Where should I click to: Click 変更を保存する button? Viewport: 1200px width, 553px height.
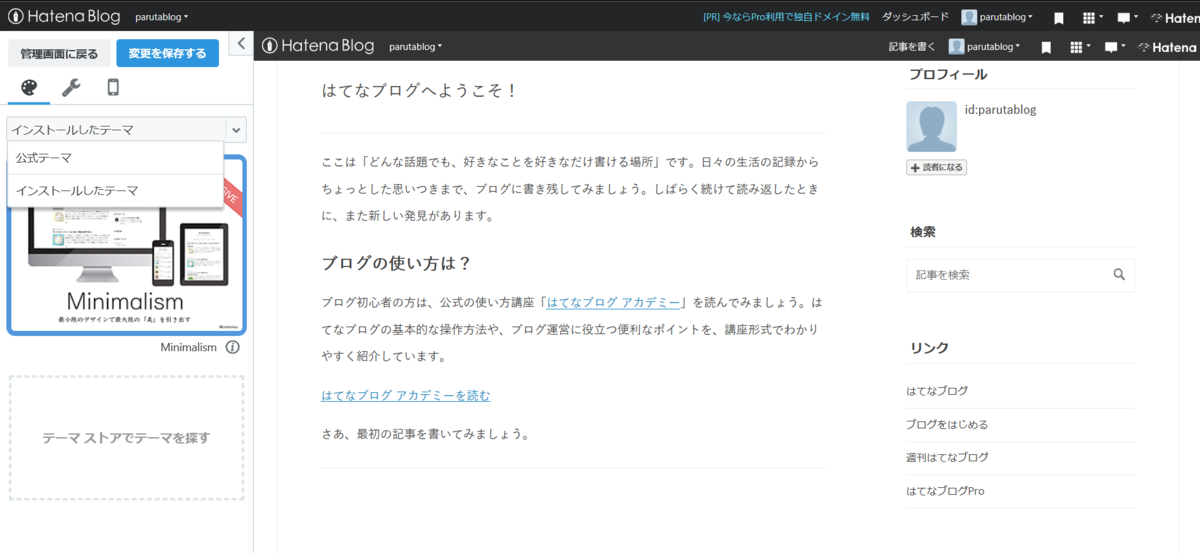pyautogui.click(x=167, y=53)
